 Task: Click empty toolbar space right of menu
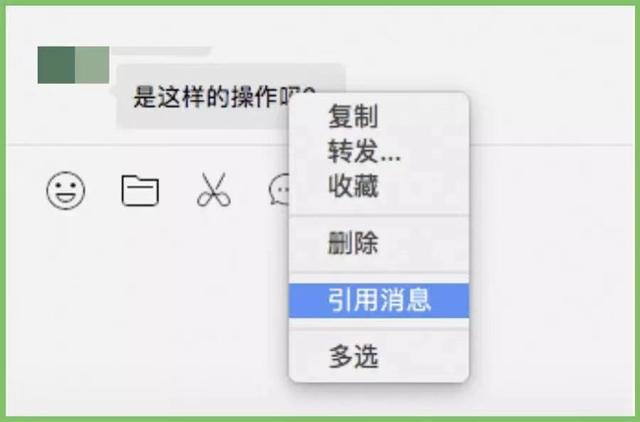click(551, 190)
